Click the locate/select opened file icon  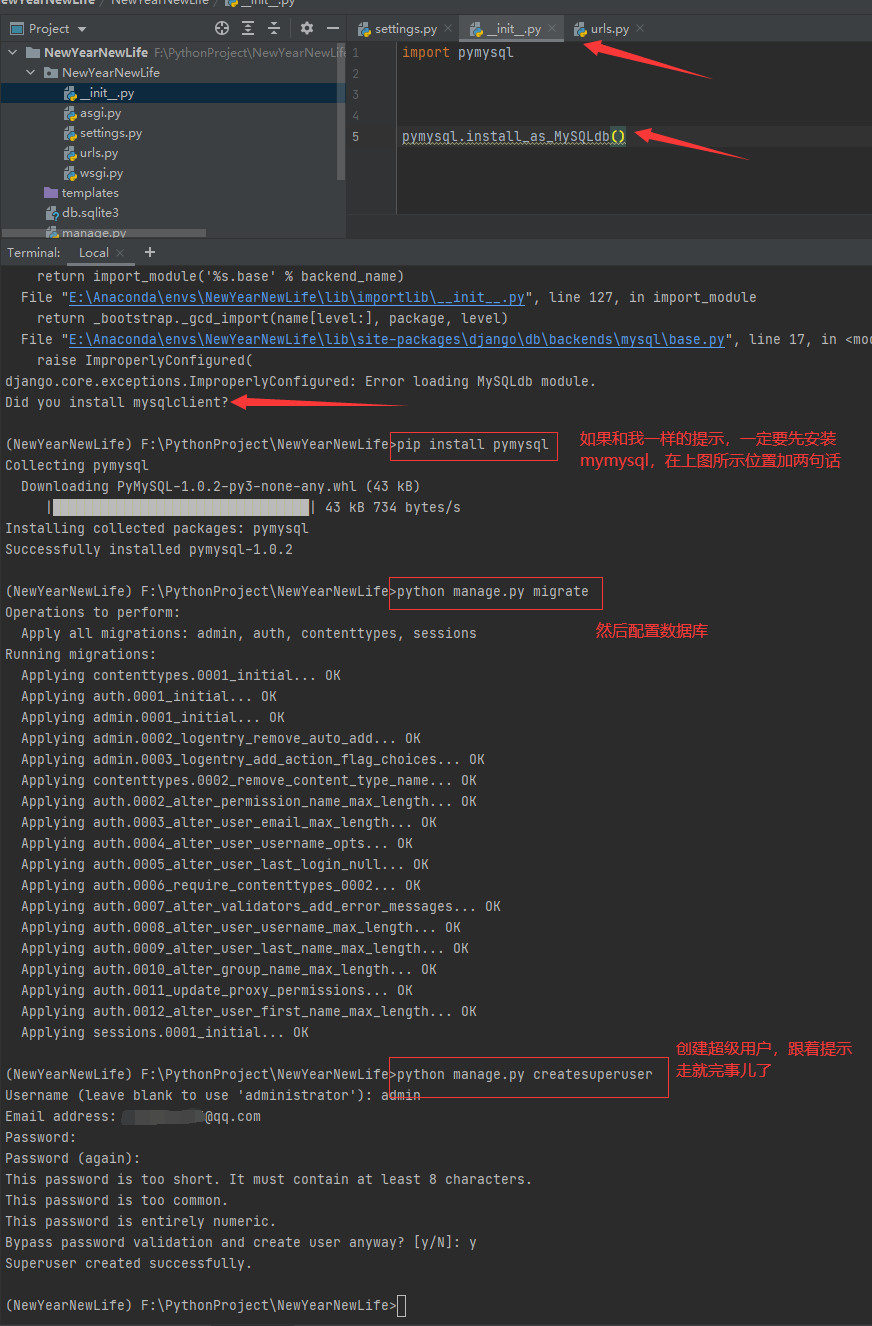point(222,29)
